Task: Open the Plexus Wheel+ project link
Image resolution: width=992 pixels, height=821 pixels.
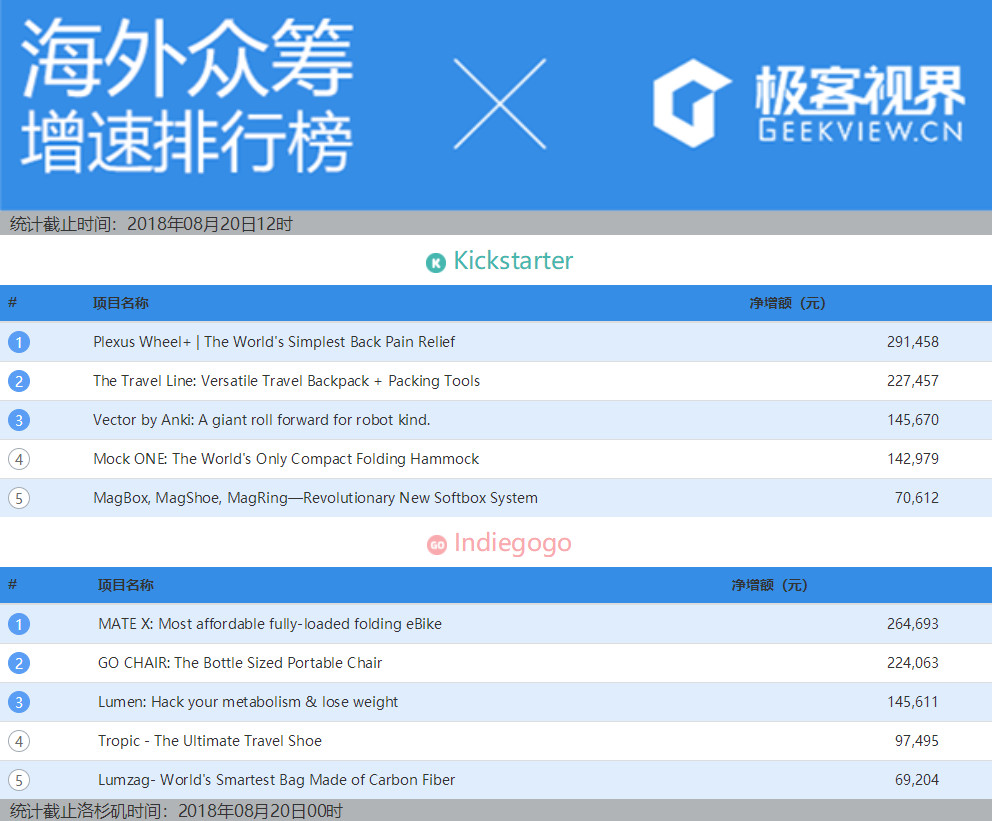Action: [x=274, y=342]
